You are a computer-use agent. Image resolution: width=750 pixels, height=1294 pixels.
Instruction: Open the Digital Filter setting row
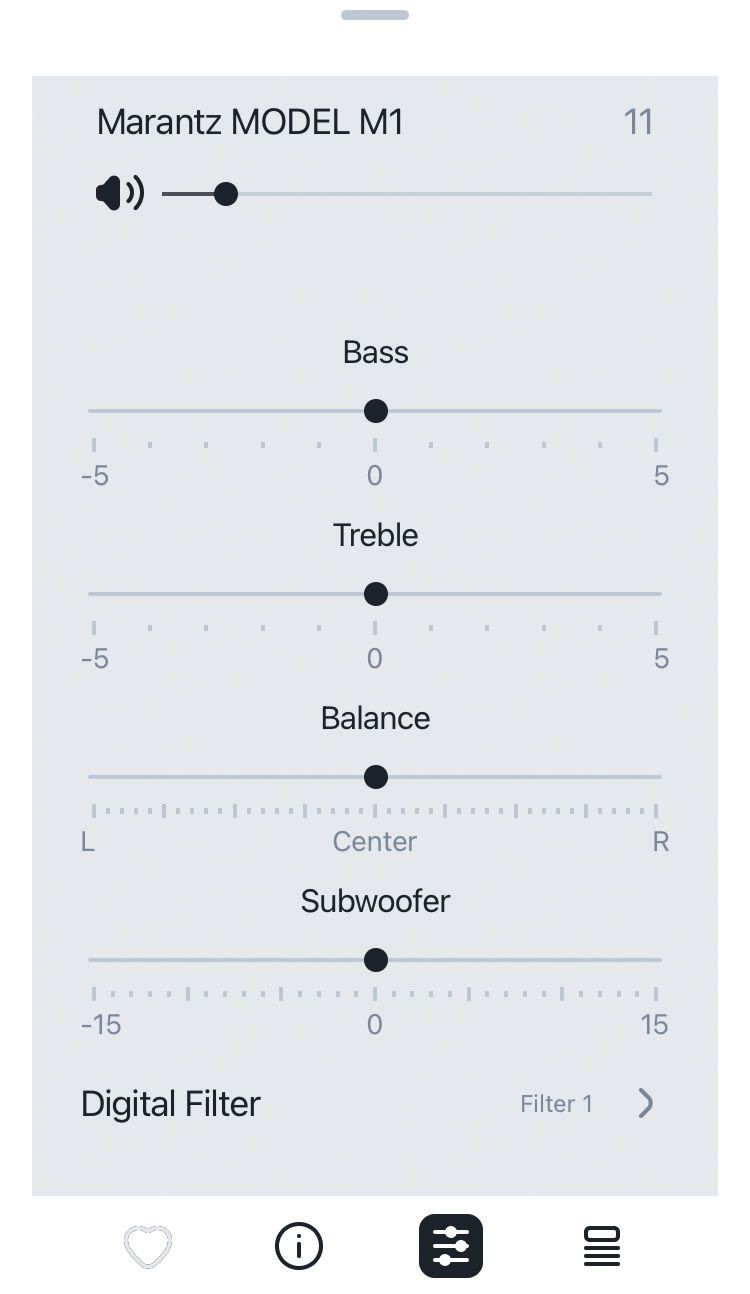tap(171, 1104)
